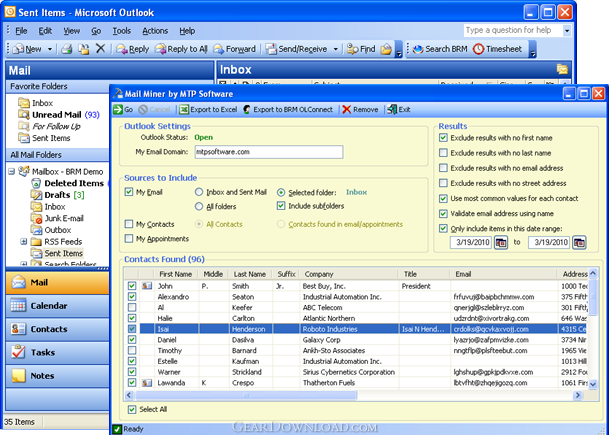The image size is (610, 435).
Task: Toggle Validate email address using name
Action: tap(443, 214)
